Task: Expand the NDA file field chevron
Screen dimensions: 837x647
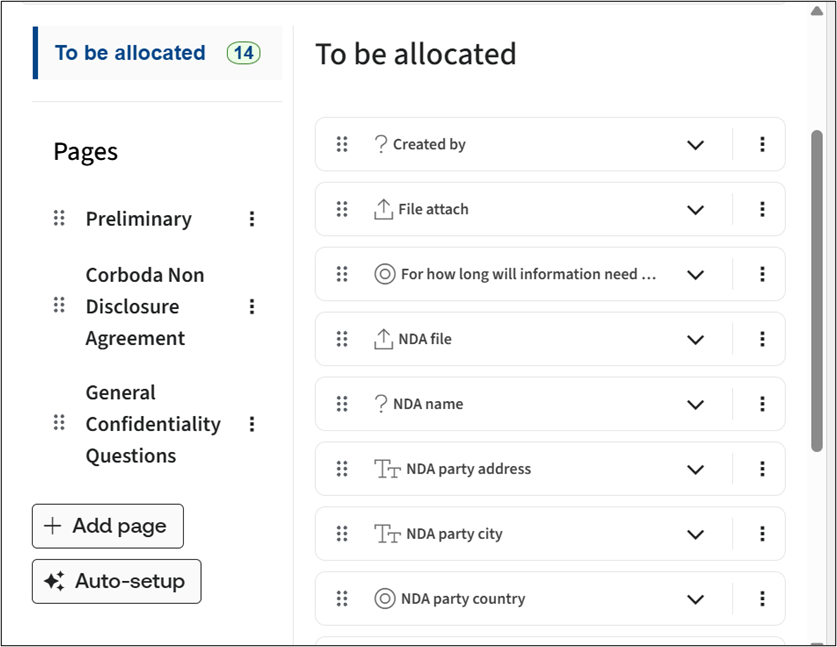Action: [x=696, y=339]
